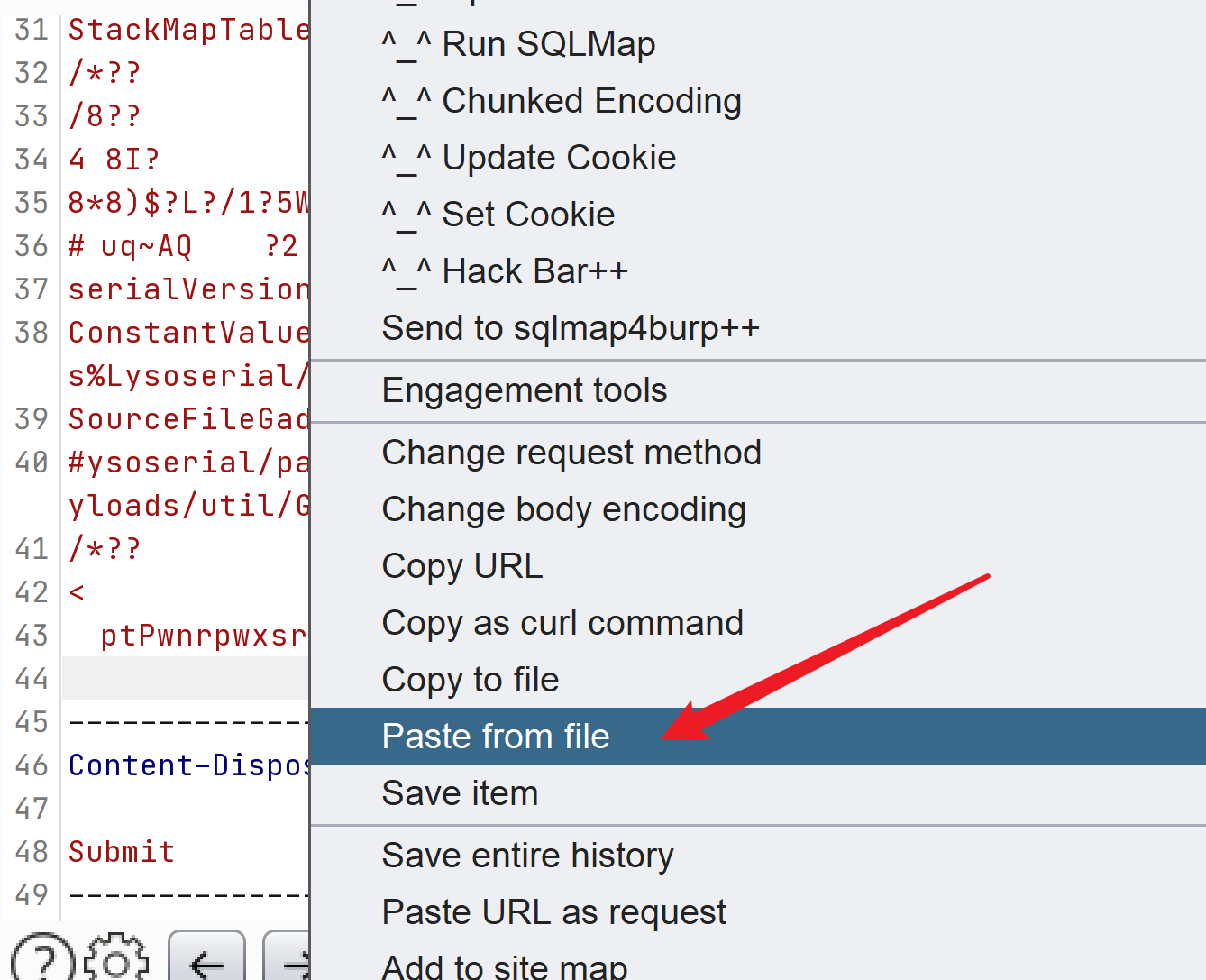The width and height of the screenshot is (1206, 980).
Task: Click the back arrow navigation button
Action: (206, 961)
